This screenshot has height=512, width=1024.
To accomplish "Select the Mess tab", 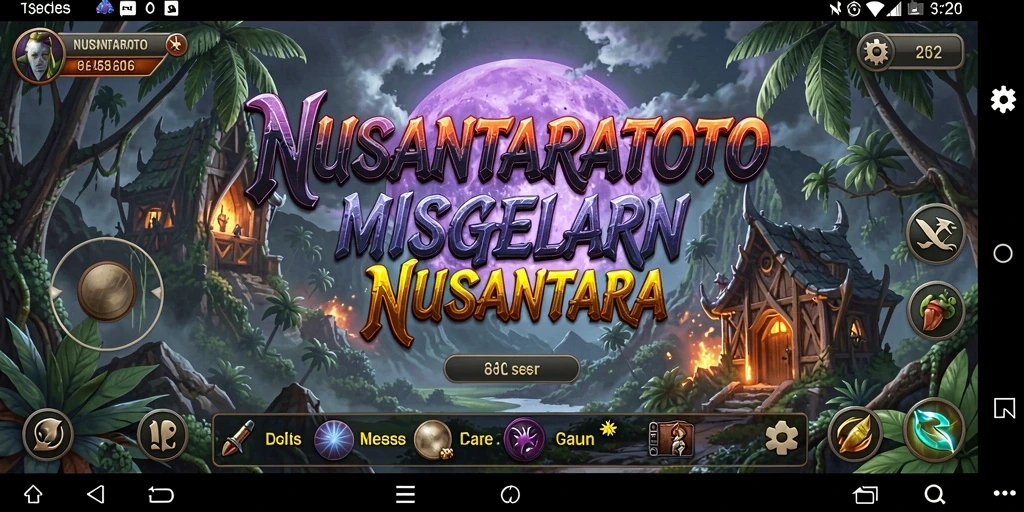I will click(x=383, y=439).
